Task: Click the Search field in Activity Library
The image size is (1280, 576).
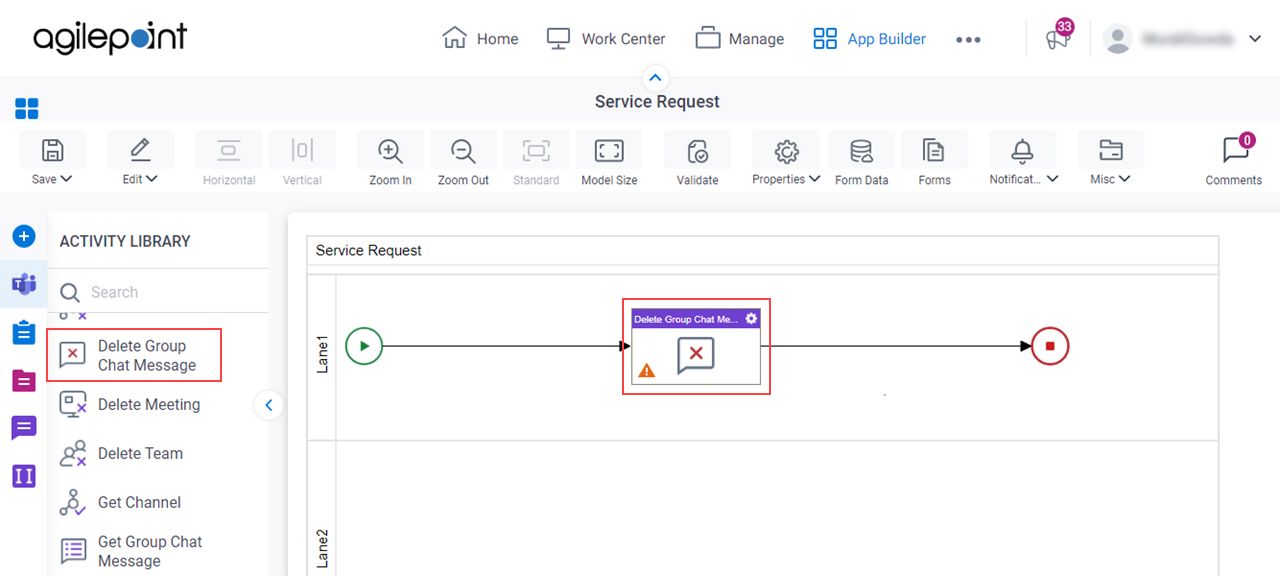Action: 158,292
